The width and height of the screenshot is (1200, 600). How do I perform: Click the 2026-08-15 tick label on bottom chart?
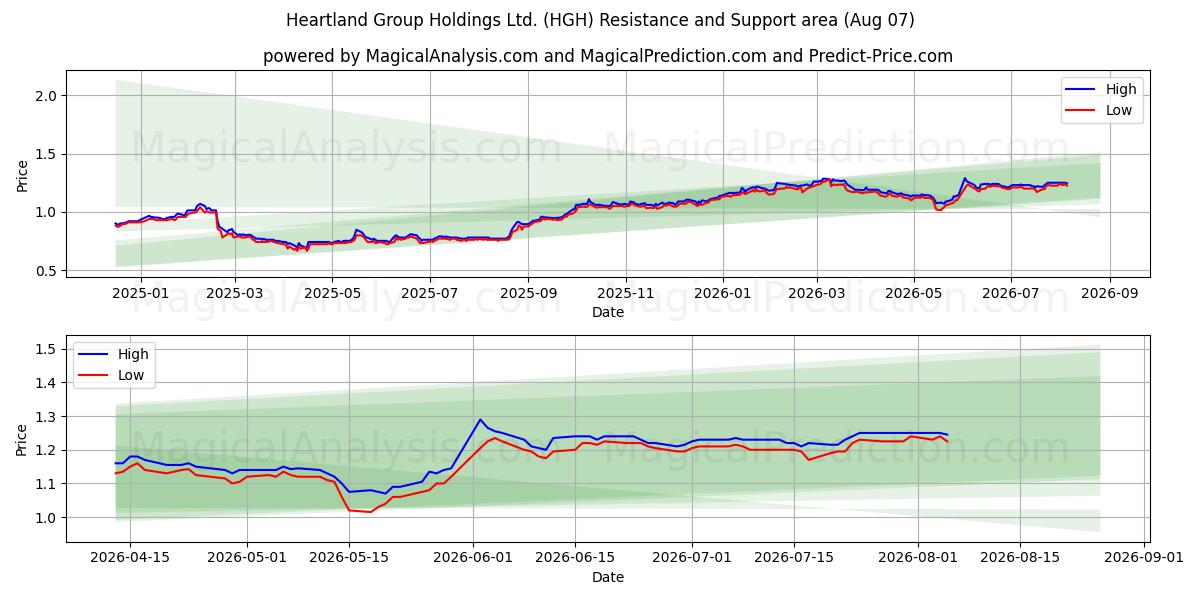click(1020, 558)
